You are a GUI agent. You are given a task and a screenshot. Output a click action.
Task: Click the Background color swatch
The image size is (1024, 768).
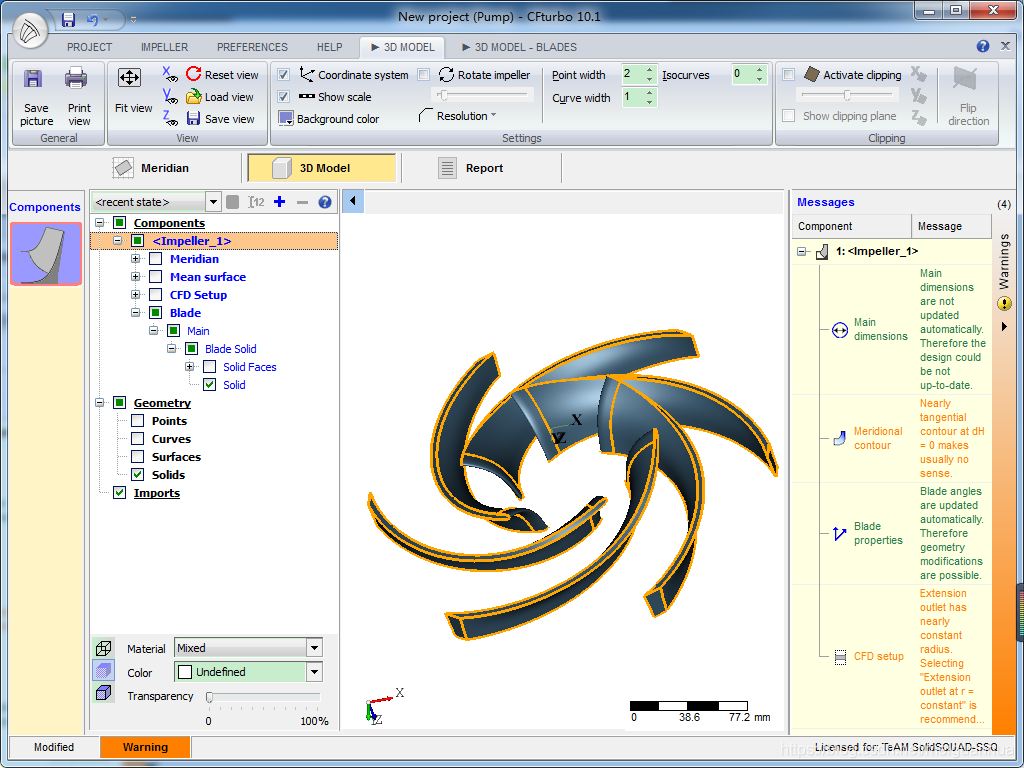tap(285, 118)
